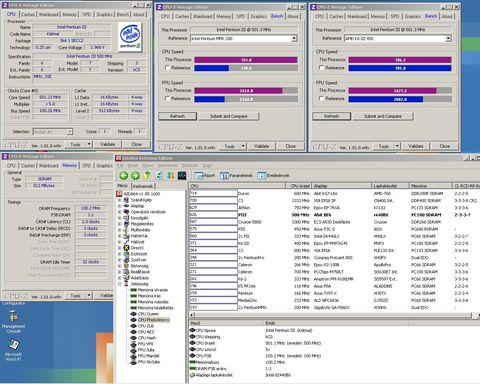The image size is (480, 384).
Task: Click the Duron 600 MHz result row
Action: click(334, 194)
